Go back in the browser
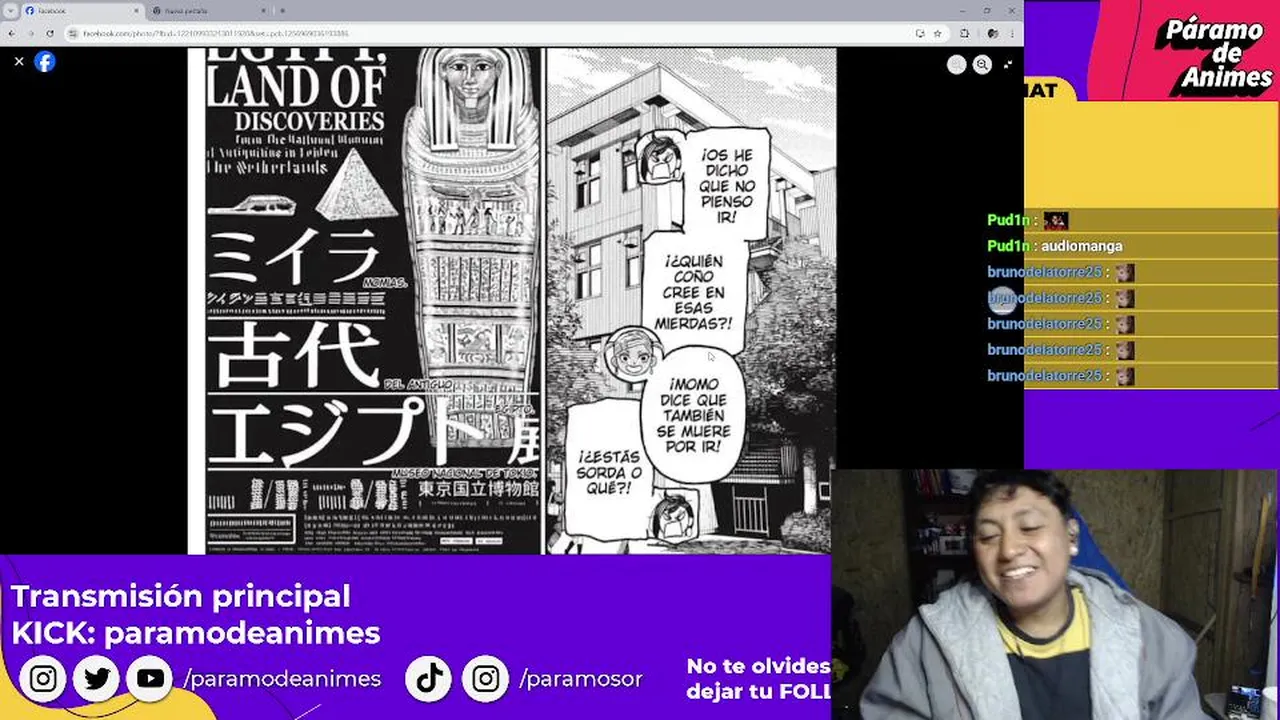The width and height of the screenshot is (1280, 720). point(11,33)
